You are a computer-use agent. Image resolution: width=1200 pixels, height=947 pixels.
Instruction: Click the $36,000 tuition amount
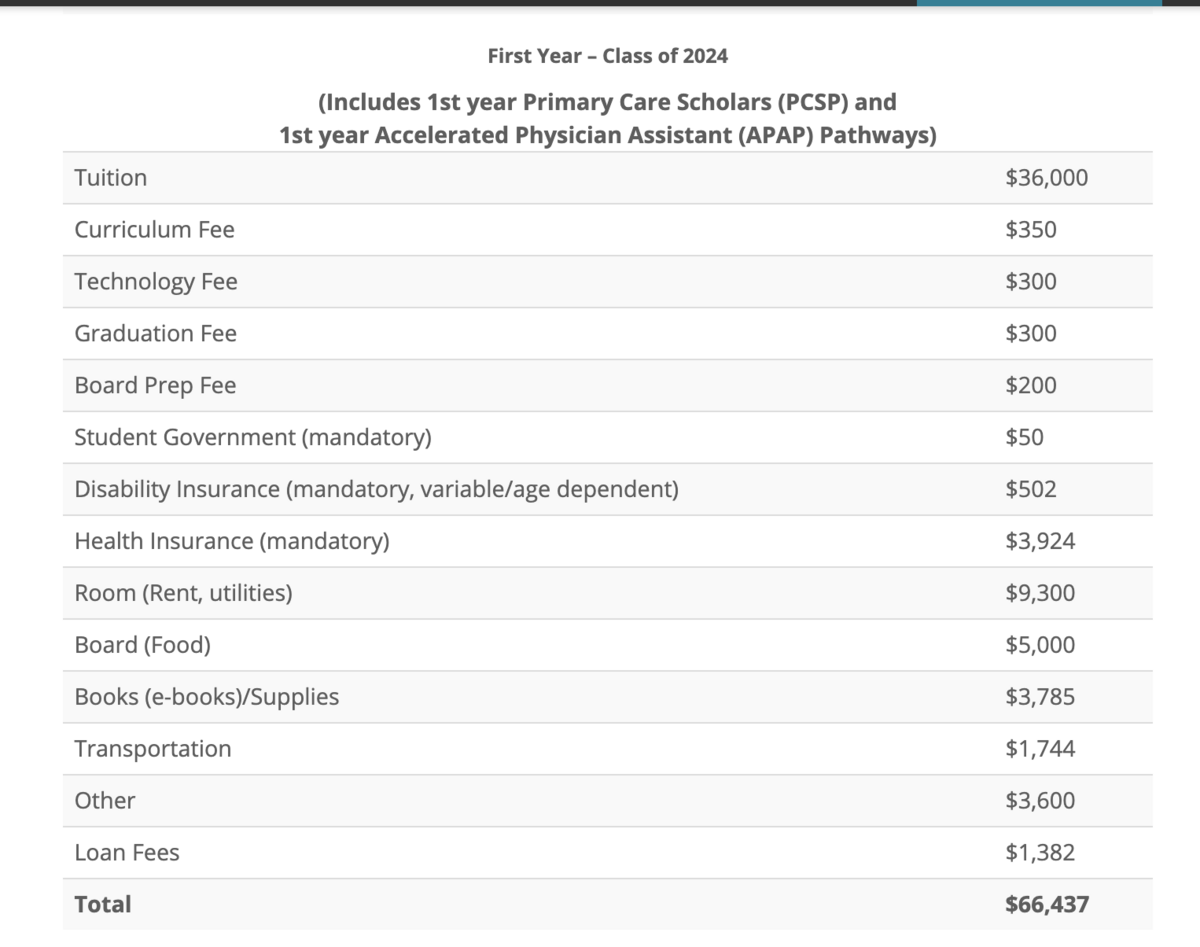[x=1046, y=178]
